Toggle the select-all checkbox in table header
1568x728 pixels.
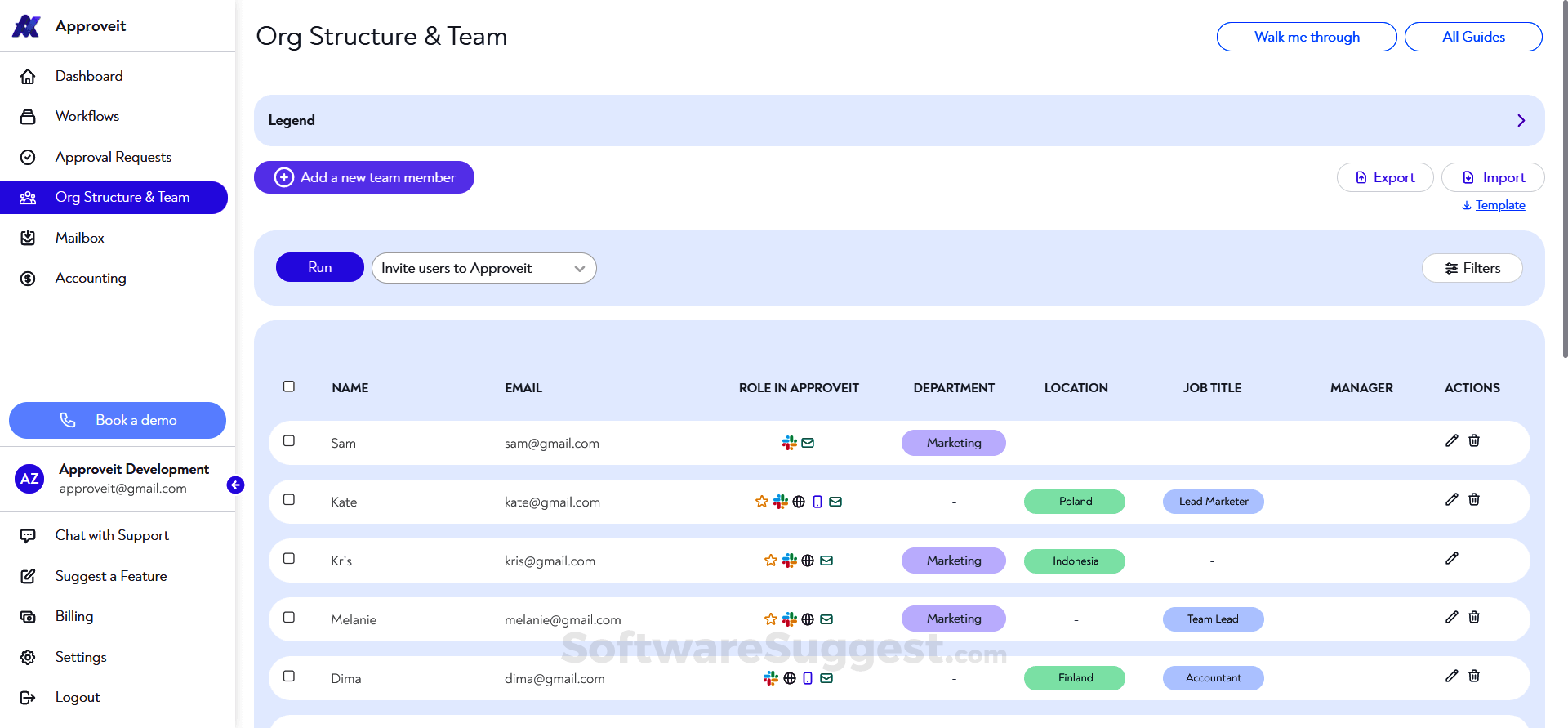(x=289, y=386)
